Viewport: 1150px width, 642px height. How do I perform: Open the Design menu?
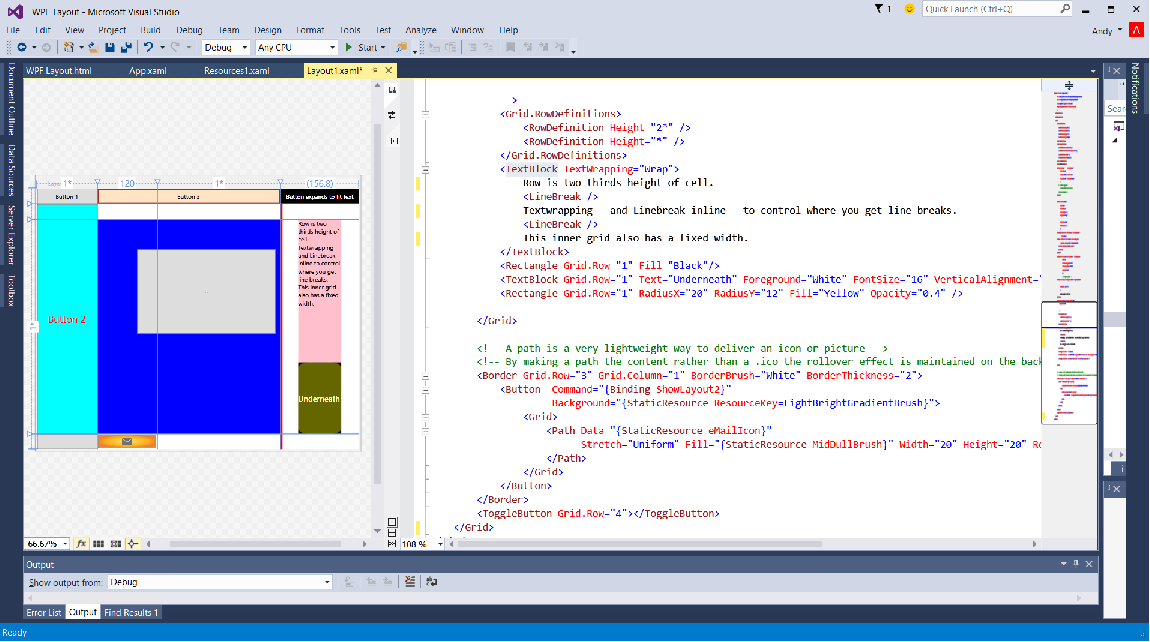click(x=267, y=30)
